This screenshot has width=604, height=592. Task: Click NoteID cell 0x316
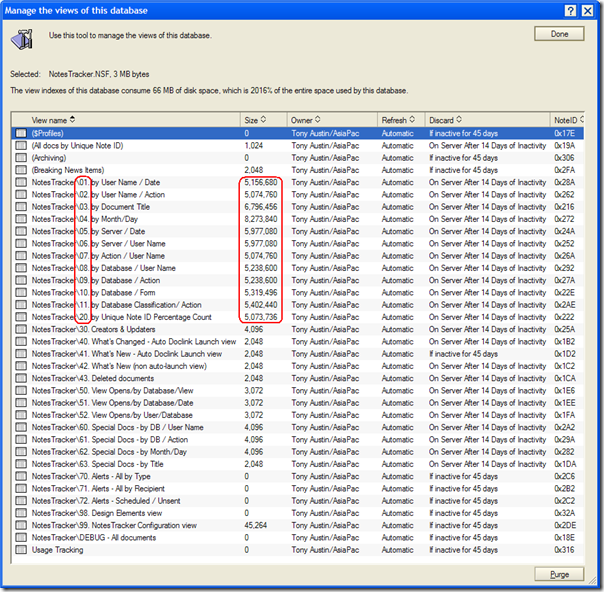click(564, 550)
